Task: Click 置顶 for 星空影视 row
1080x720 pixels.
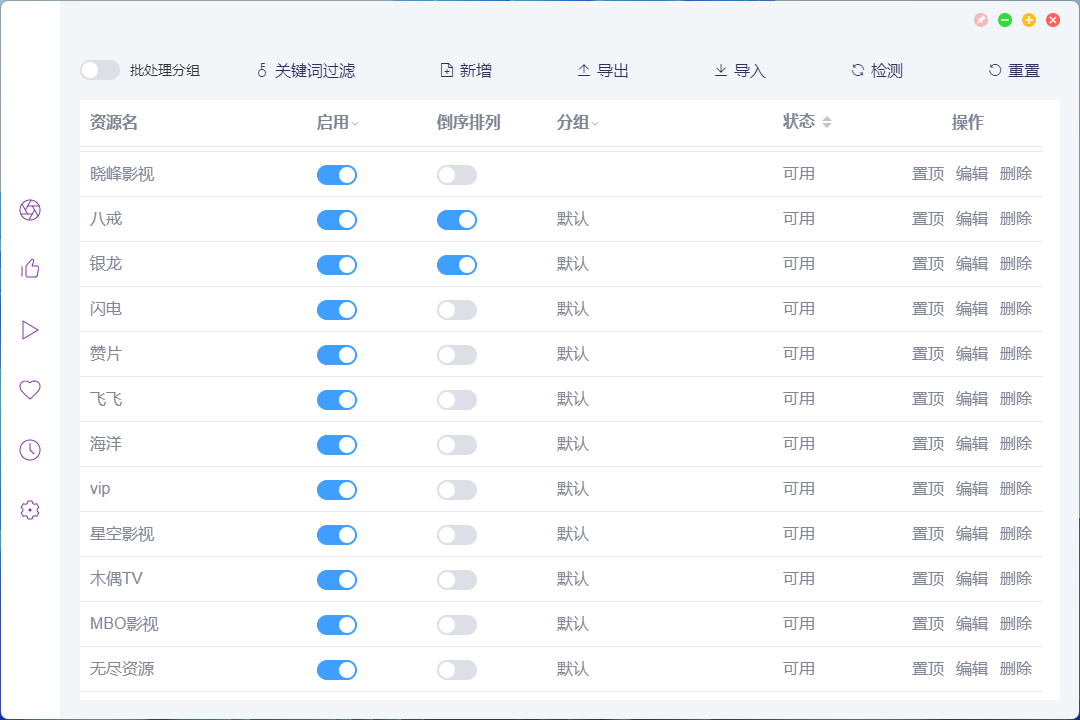Action: point(928,534)
